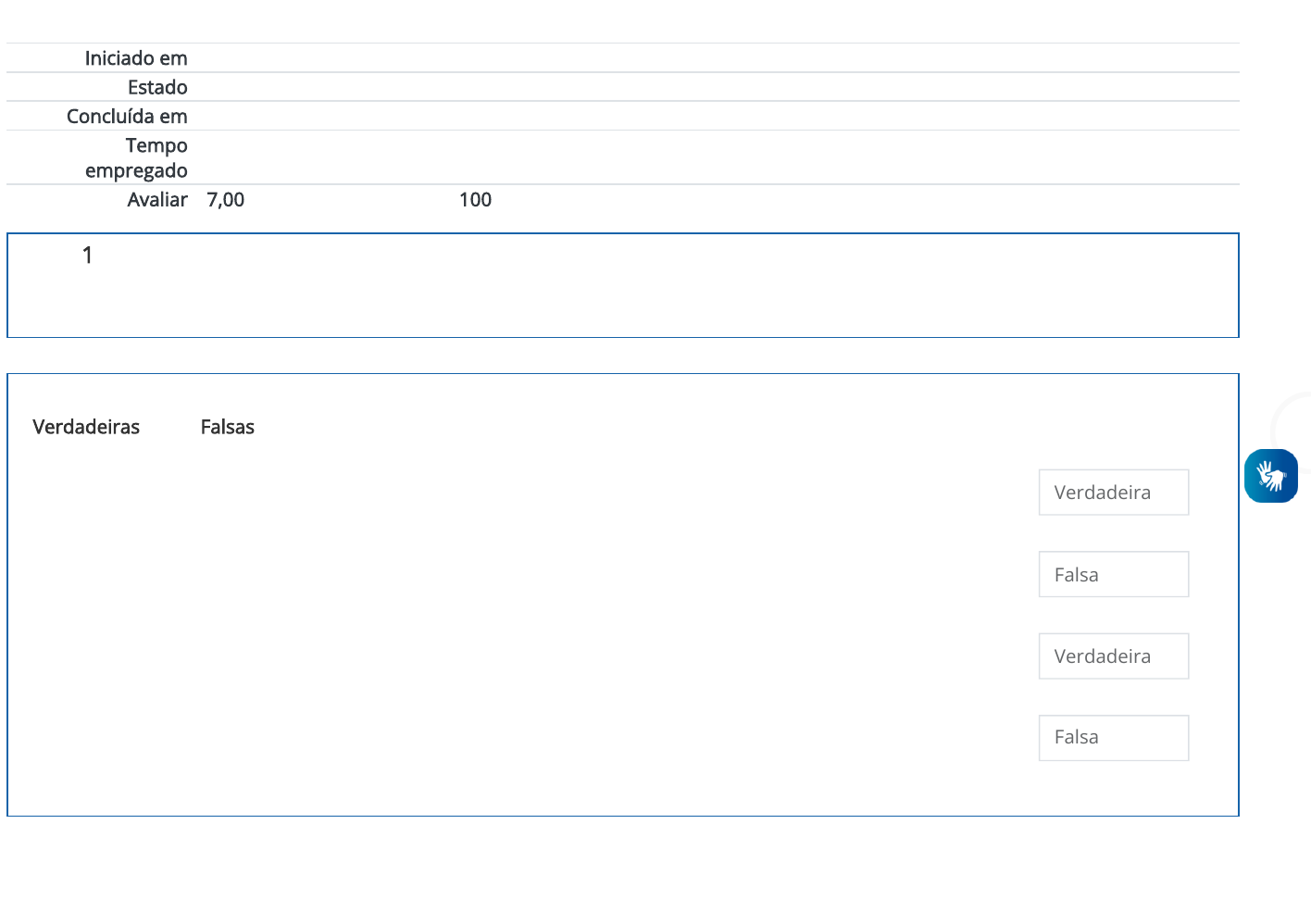Click the Iniciado em label
This screenshot has height=924, width=1311.
coord(136,58)
